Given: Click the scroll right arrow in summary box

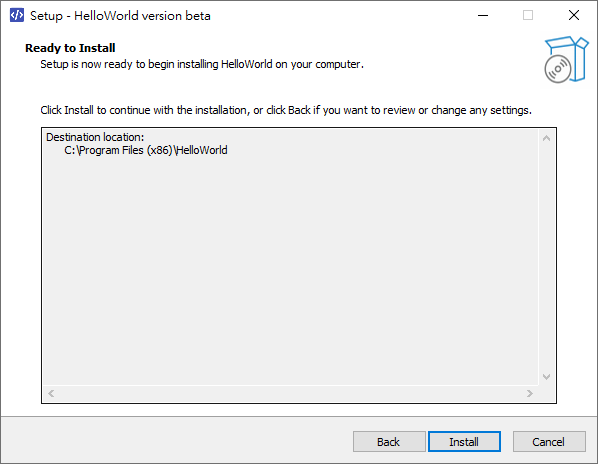Looking at the screenshot, I should 530,393.
